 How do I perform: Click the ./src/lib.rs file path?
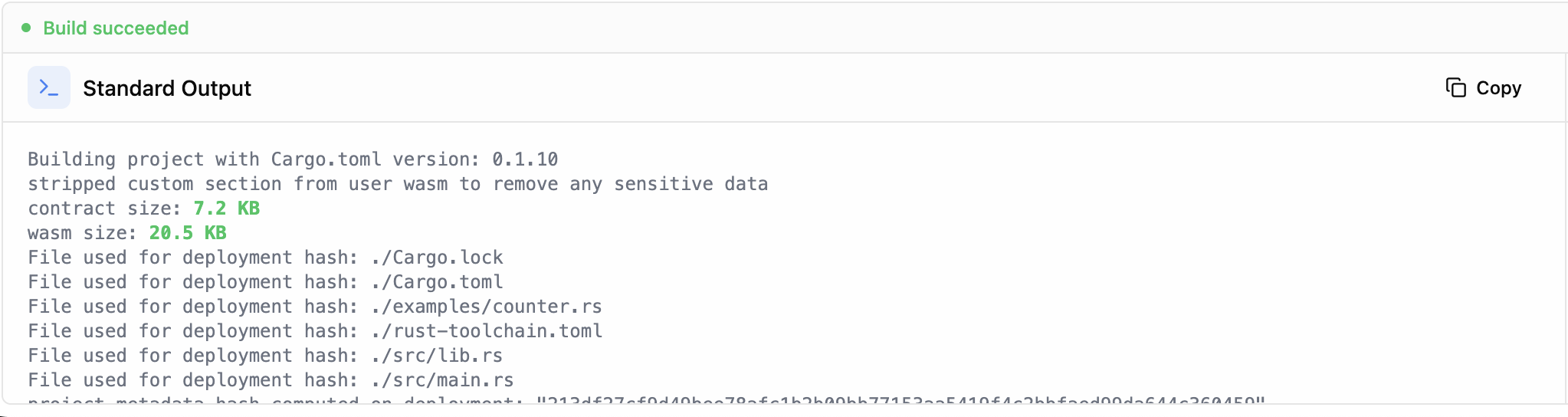(x=436, y=356)
